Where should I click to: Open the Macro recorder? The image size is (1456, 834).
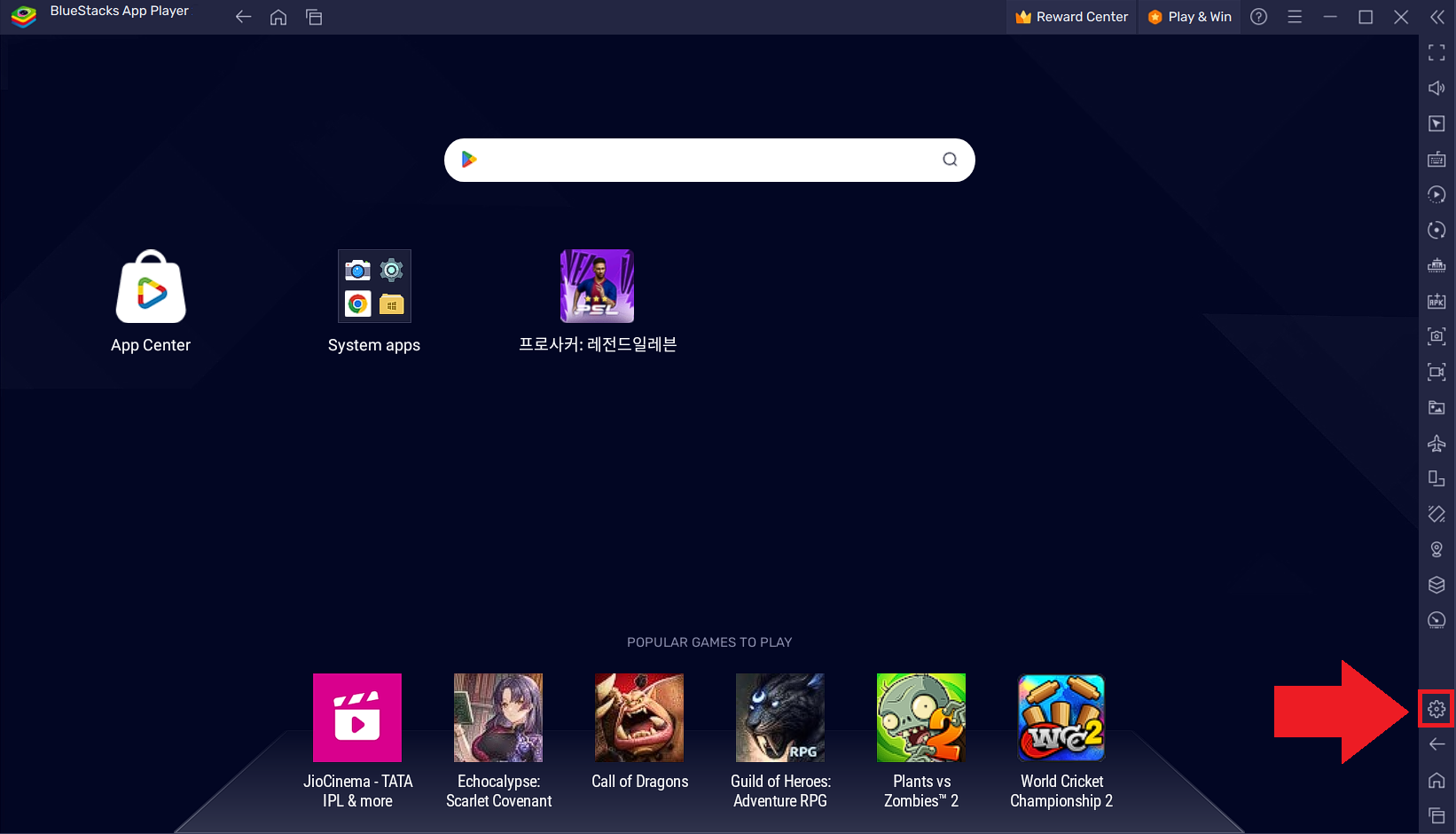tap(1436, 193)
